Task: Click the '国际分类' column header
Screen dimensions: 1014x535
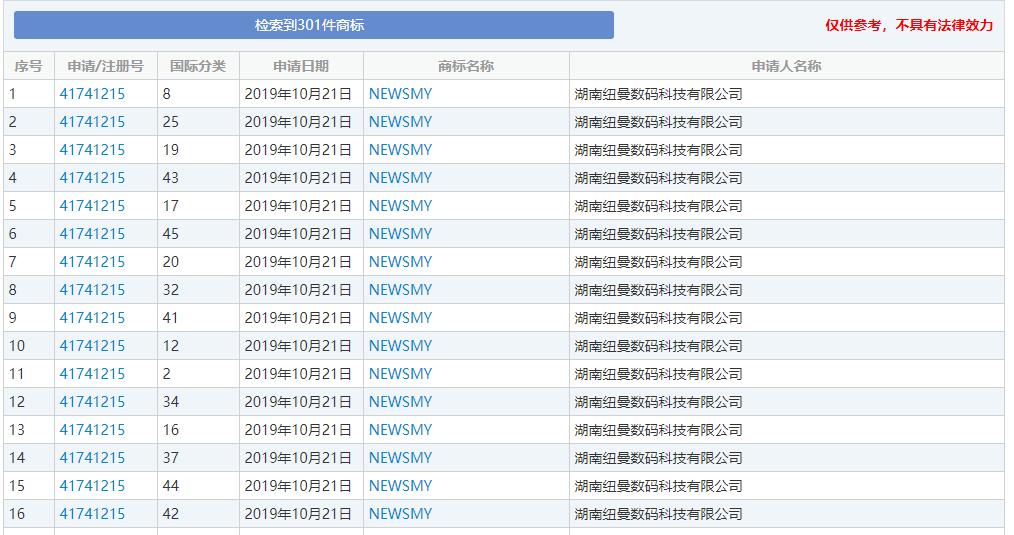Action: [x=198, y=66]
